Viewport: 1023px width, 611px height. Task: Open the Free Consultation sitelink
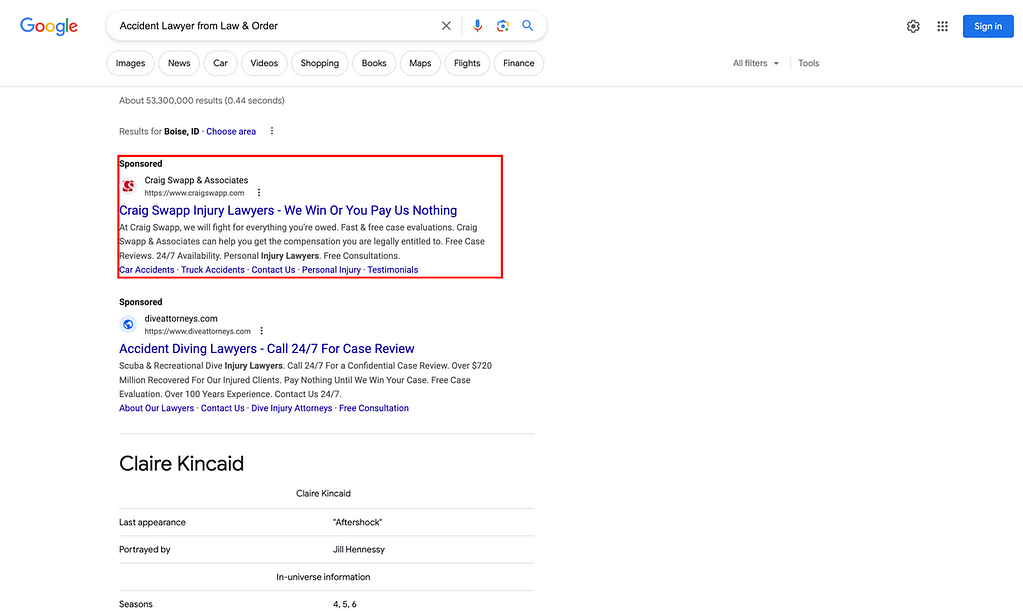pyautogui.click(x=374, y=408)
